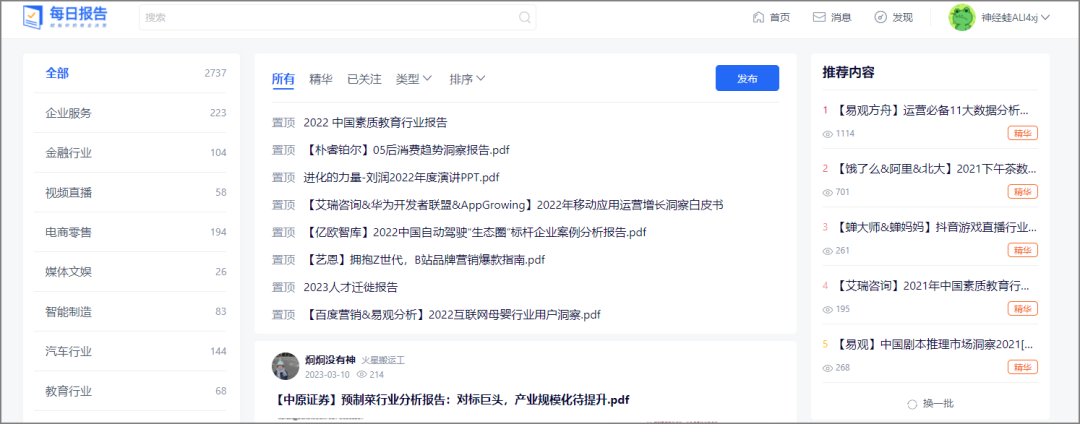Image resolution: width=1080 pixels, height=424 pixels.
Task: Open the 【中原证券】预制菜行业分析报告 post
Action: pyautogui.click(x=451, y=400)
